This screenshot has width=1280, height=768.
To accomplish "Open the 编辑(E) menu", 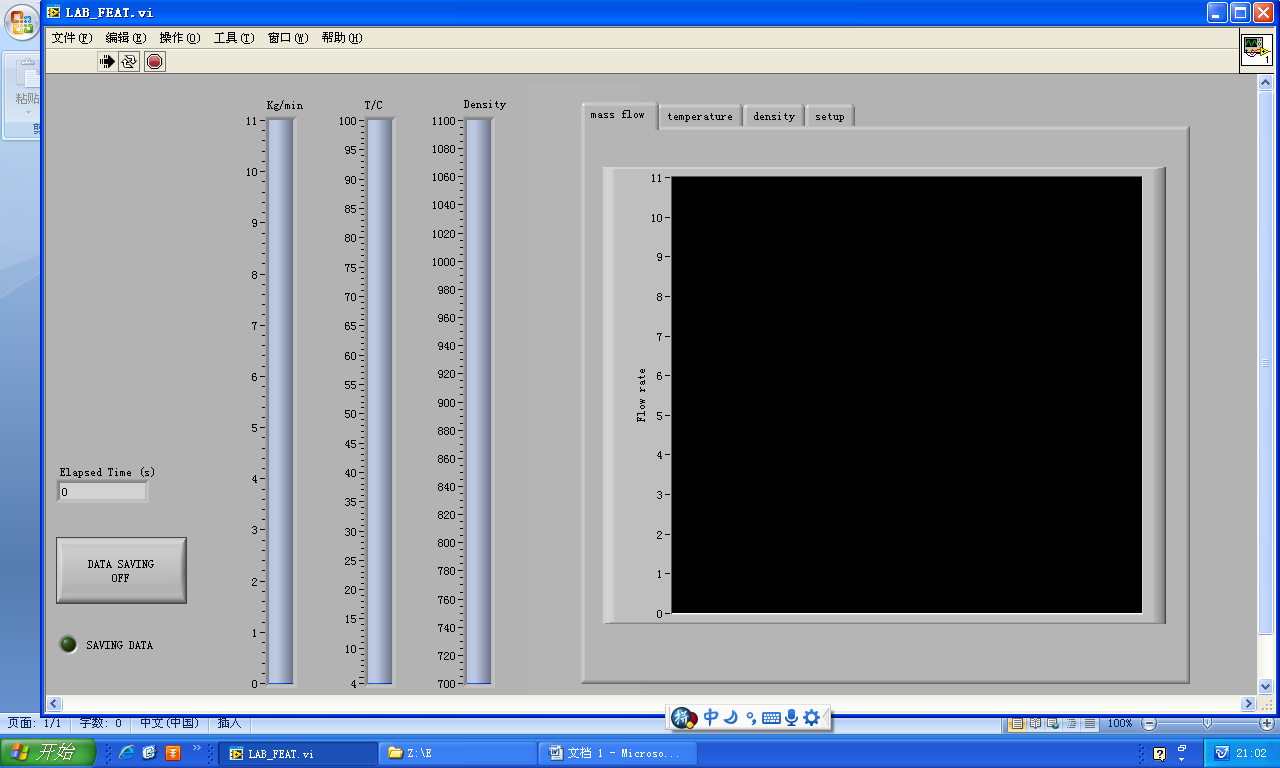I will click(x=125, y=38).
